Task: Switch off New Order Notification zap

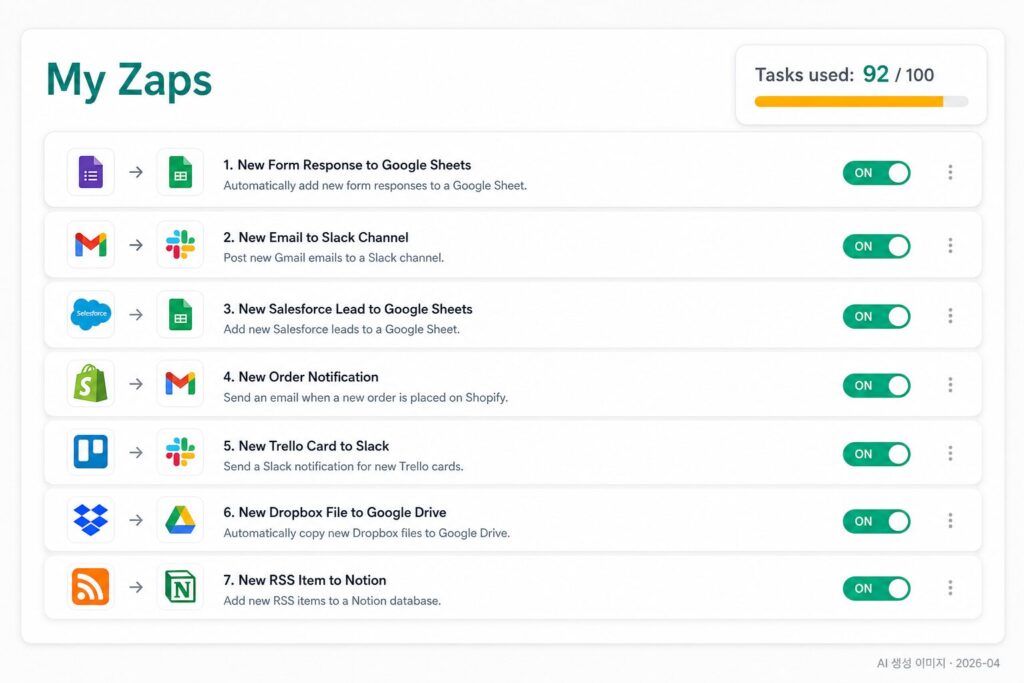Action: 876,385
